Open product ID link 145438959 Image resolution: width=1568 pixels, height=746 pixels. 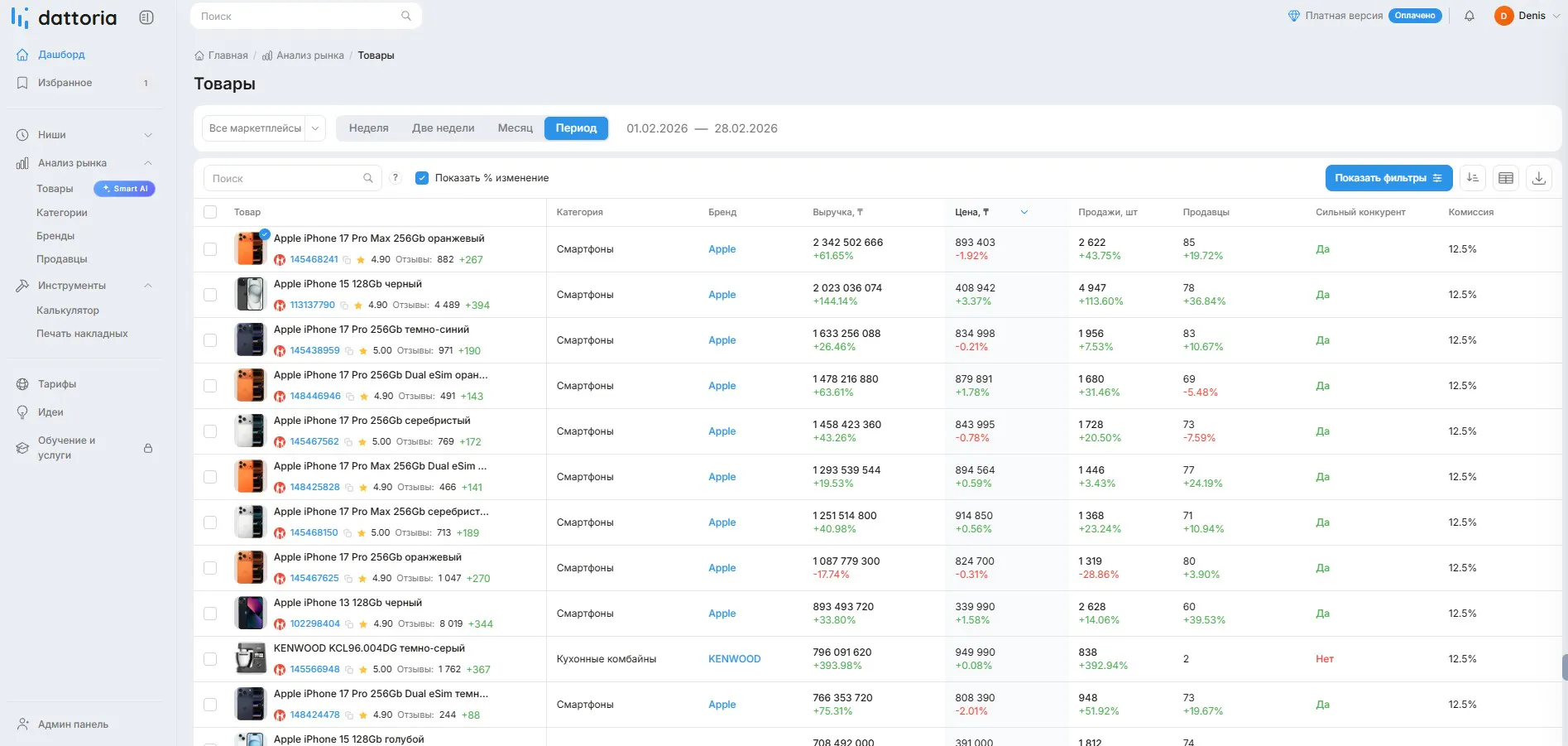point(314,351)
